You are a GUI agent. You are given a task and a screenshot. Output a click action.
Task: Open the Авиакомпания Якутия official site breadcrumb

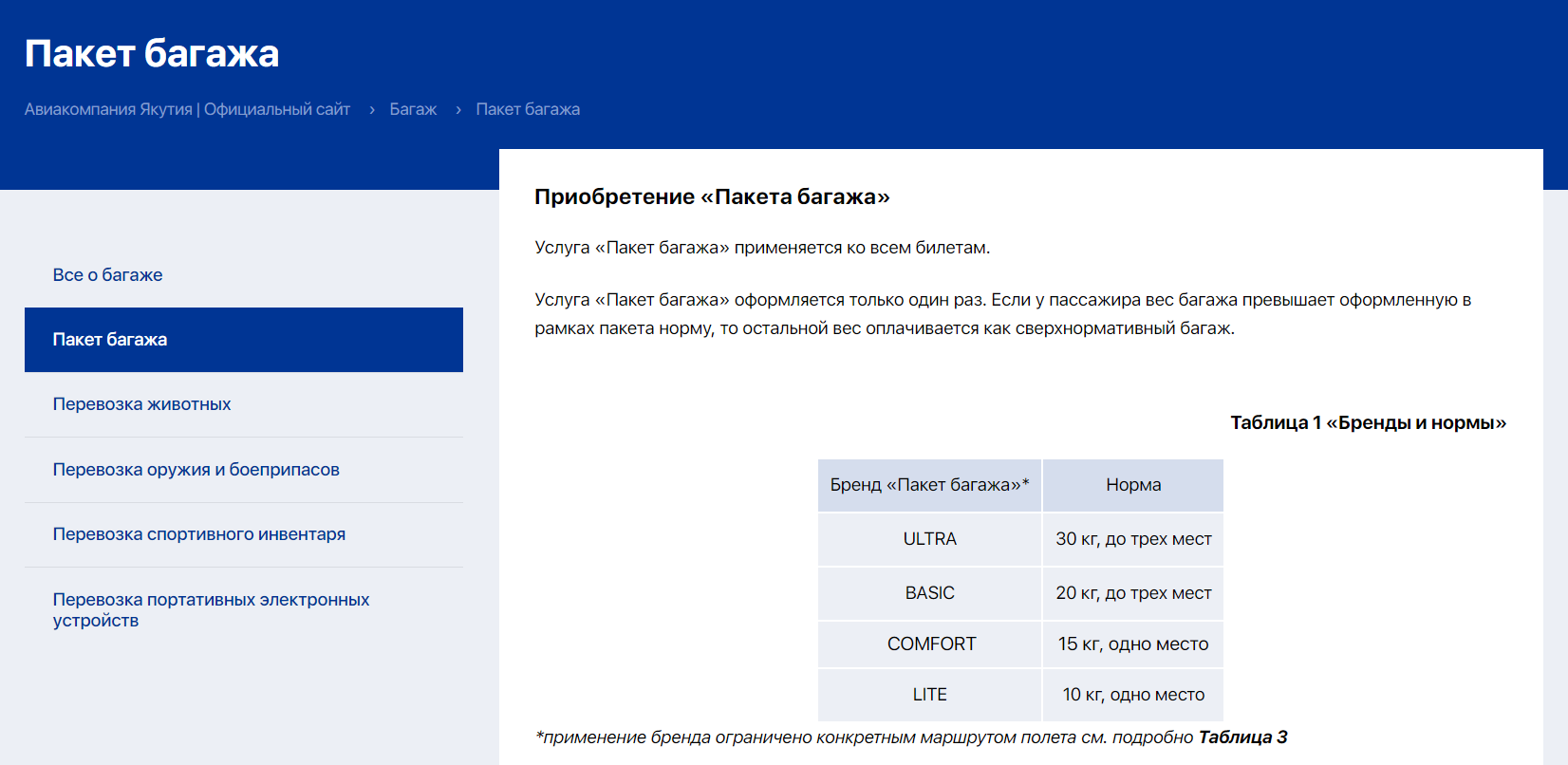pos(187,109)
